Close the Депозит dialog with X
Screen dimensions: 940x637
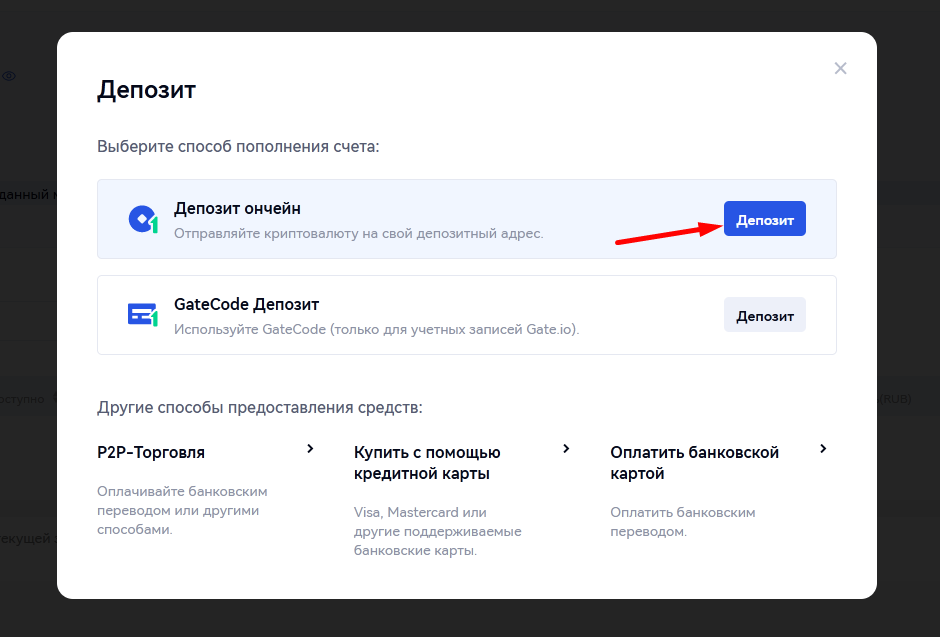click(840, 69)
